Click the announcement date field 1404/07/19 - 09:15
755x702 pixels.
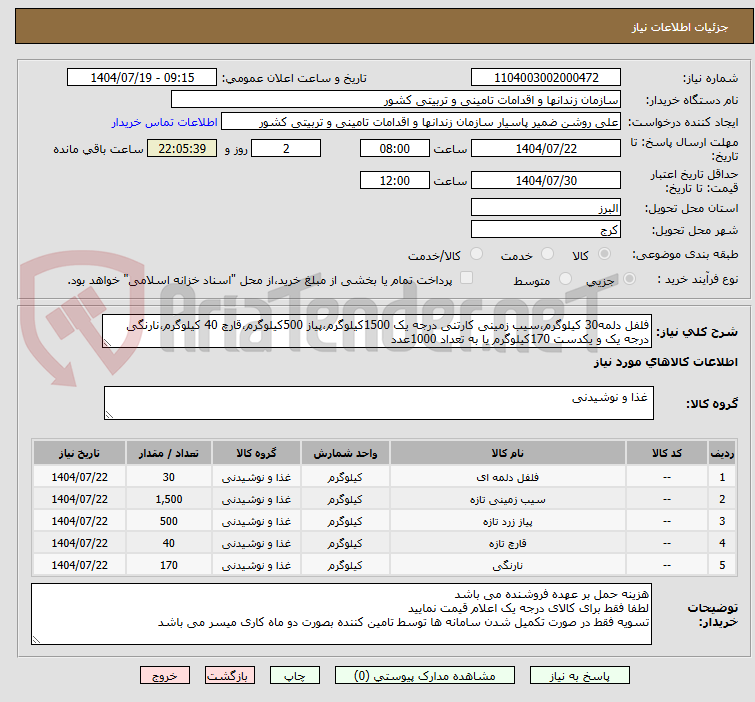(x=142, y=78)
